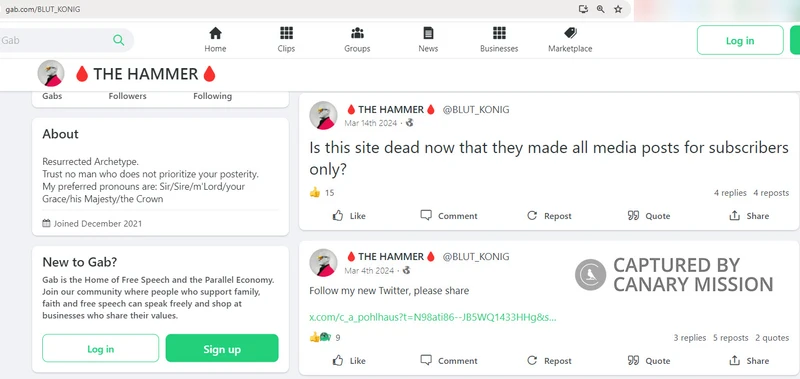Click the browser zoom magnifier icon
Viewport: 800px width, 379px height.
(x=601, y=9)
